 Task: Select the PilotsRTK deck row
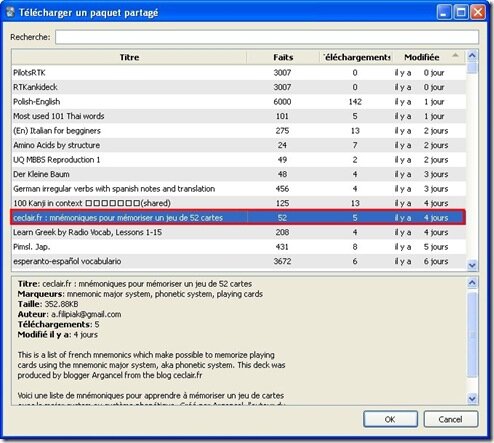coord(239,73)
